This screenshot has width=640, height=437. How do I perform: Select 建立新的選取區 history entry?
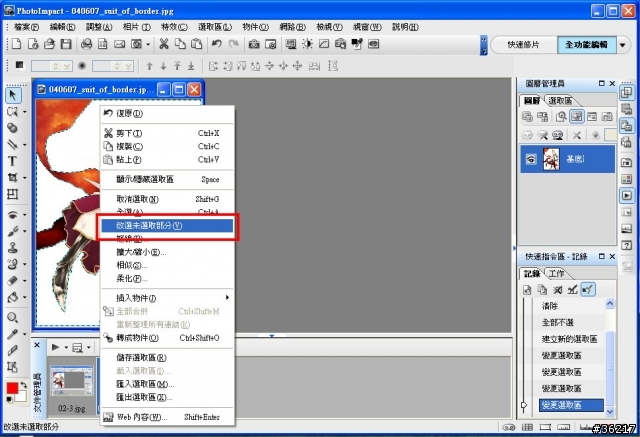point(569,339)
